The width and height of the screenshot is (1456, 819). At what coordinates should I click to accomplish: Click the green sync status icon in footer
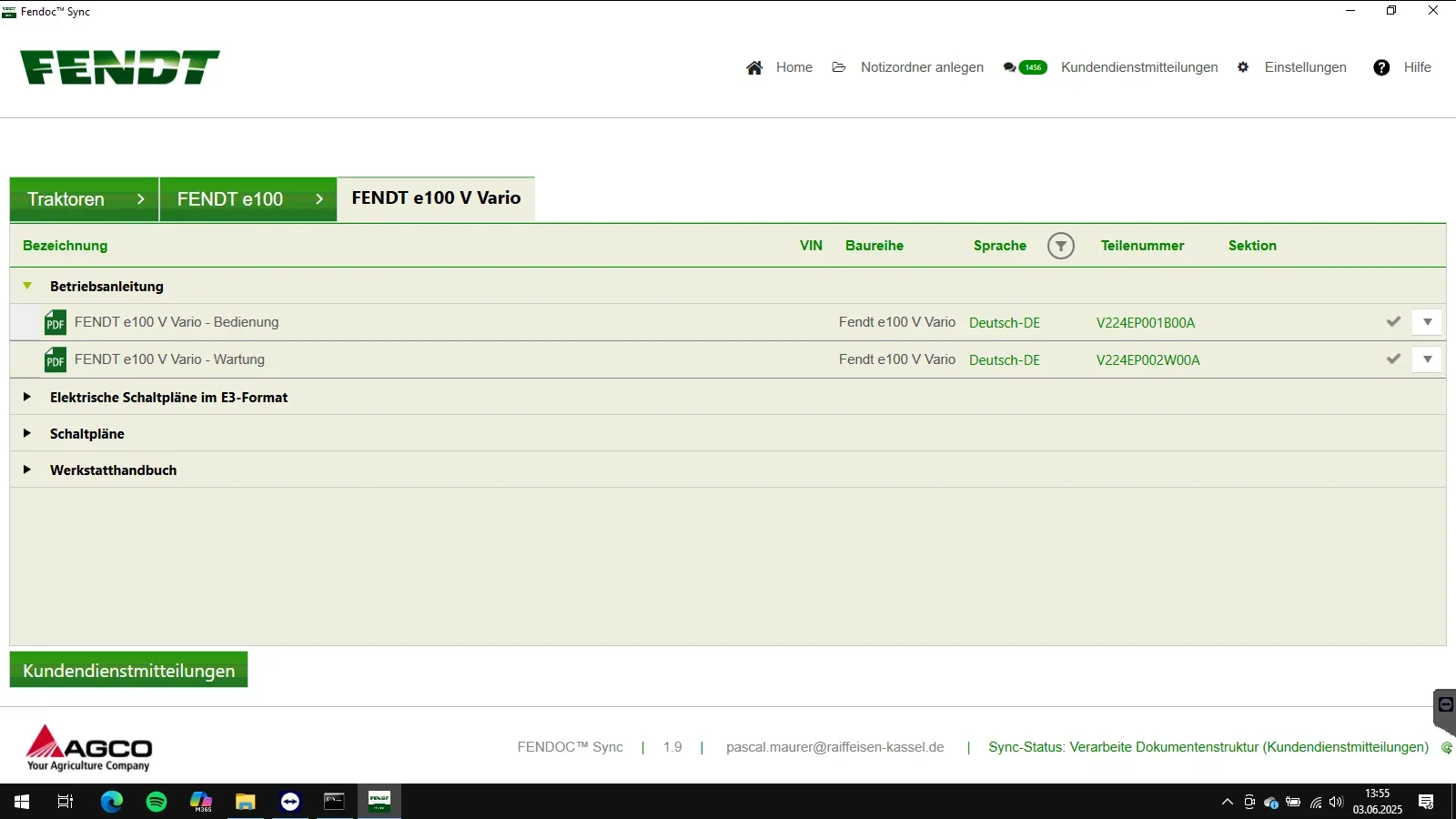tap(1446, 748)
